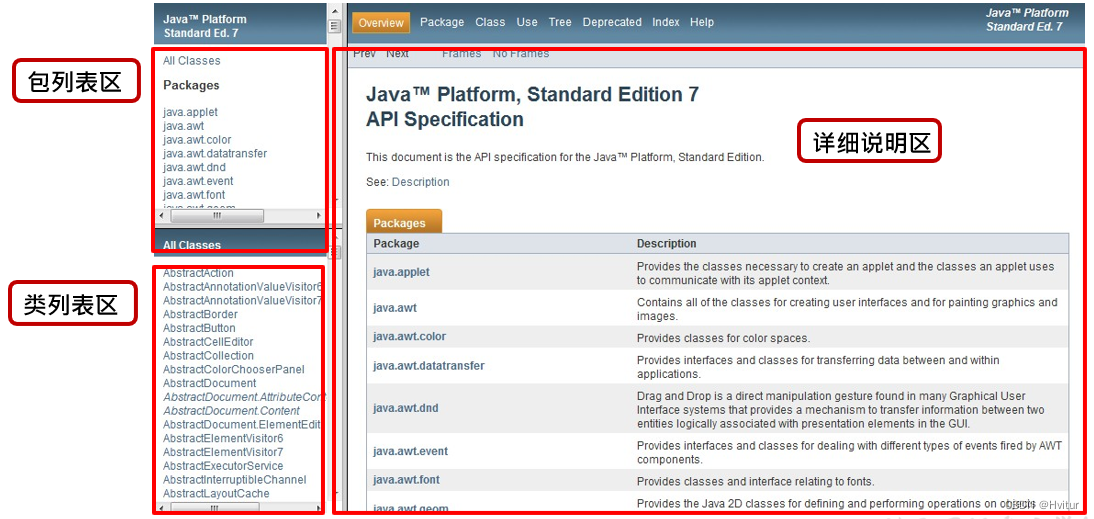Click left arrow of package list scrollbar
The height and width of the screenshot is (519, 1094).
point(161,216)
